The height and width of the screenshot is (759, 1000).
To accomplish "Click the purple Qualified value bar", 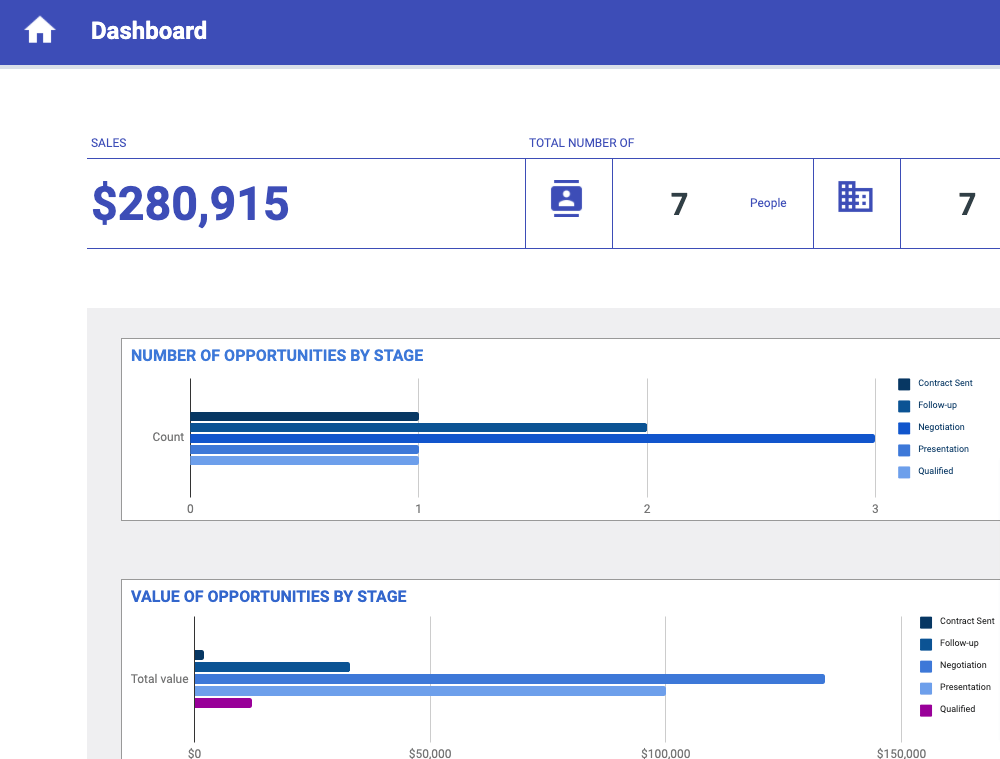I will tap(223, 703).
